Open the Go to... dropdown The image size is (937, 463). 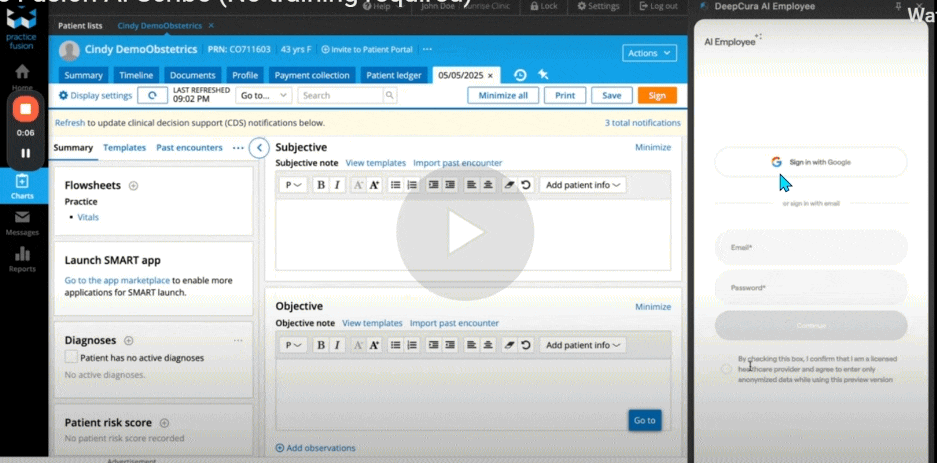point(263,96)
